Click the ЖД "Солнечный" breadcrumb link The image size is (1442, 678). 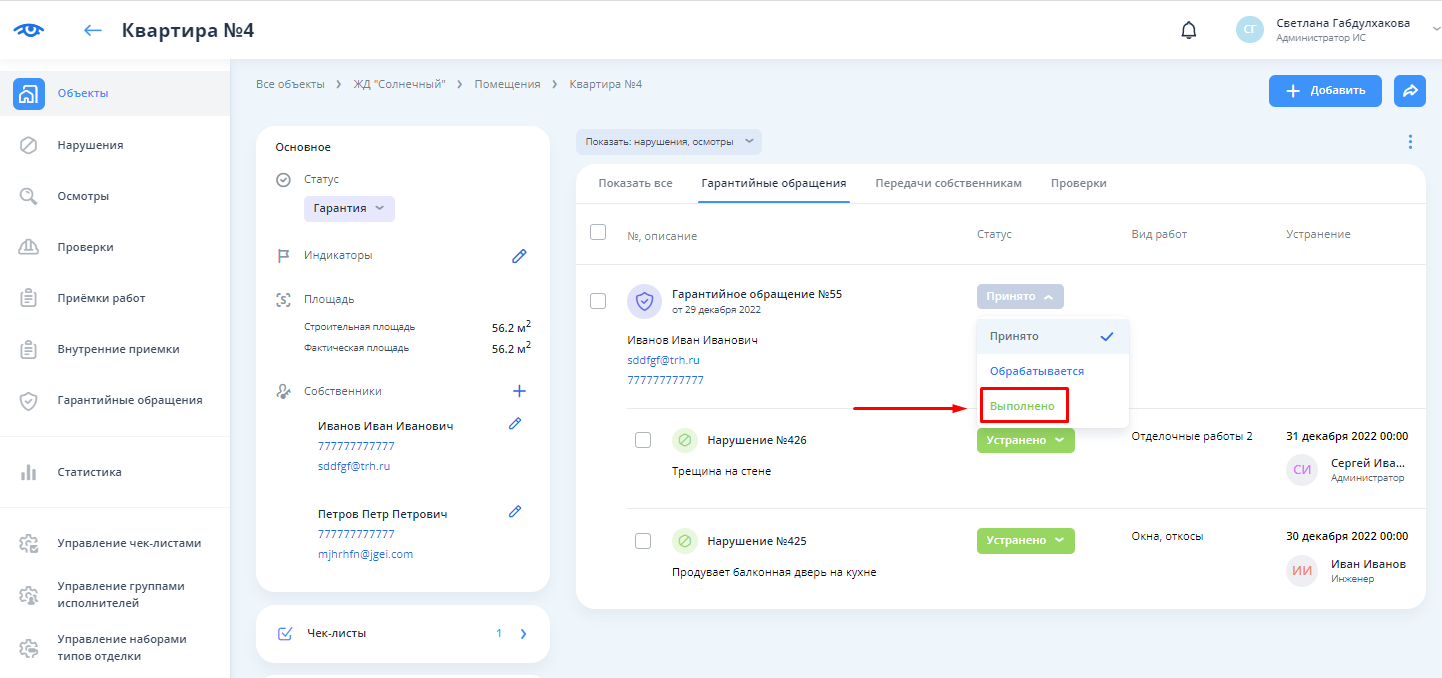point(399,84)
